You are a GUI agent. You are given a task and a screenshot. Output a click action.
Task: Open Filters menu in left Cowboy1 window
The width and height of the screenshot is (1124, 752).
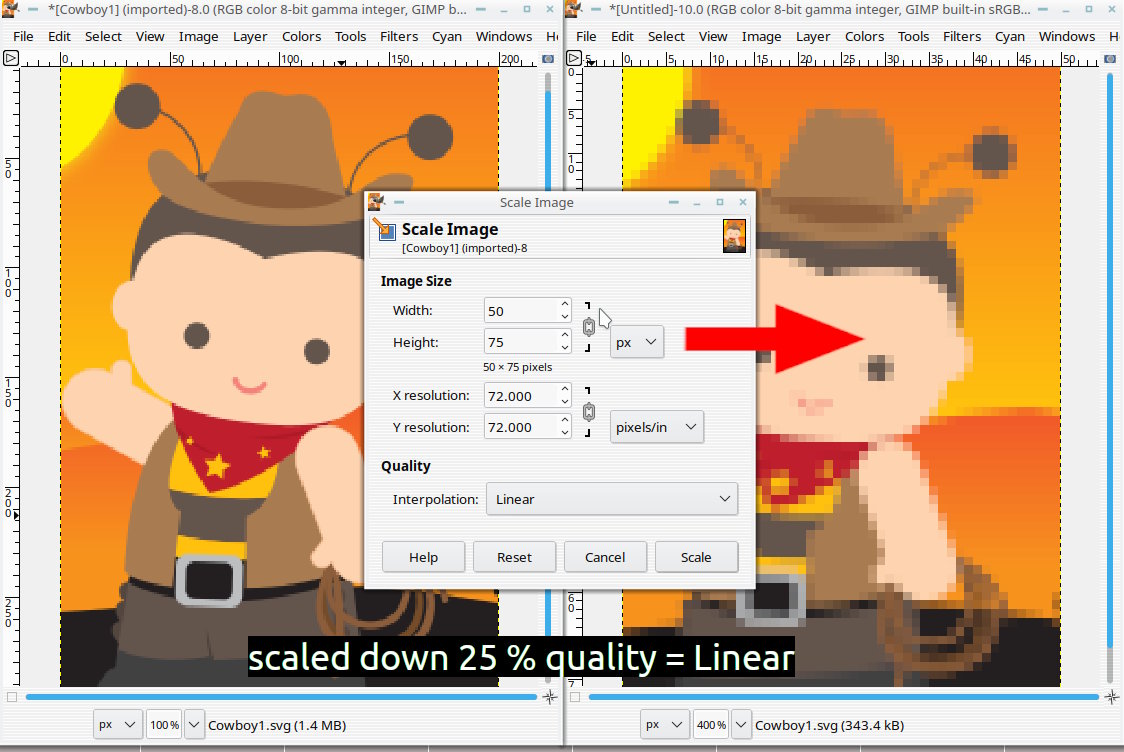[399, 37]
